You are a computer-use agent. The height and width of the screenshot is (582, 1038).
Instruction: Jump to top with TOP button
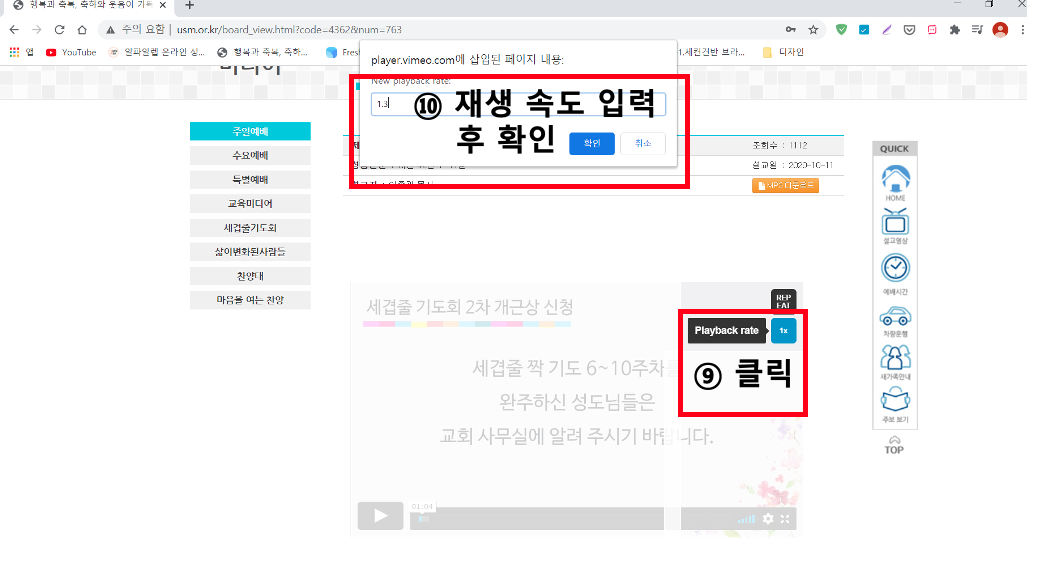[x=894, y=446]
